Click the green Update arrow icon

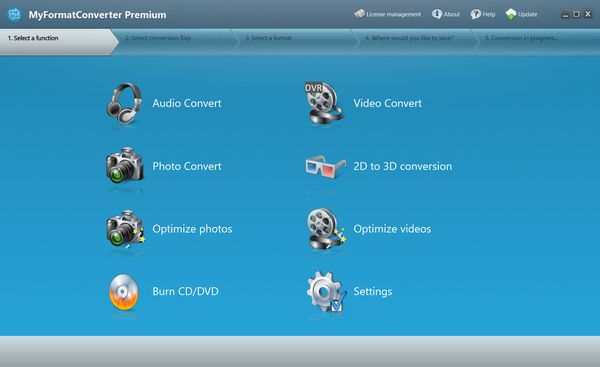pyautogui.click(x=511, y=14)
